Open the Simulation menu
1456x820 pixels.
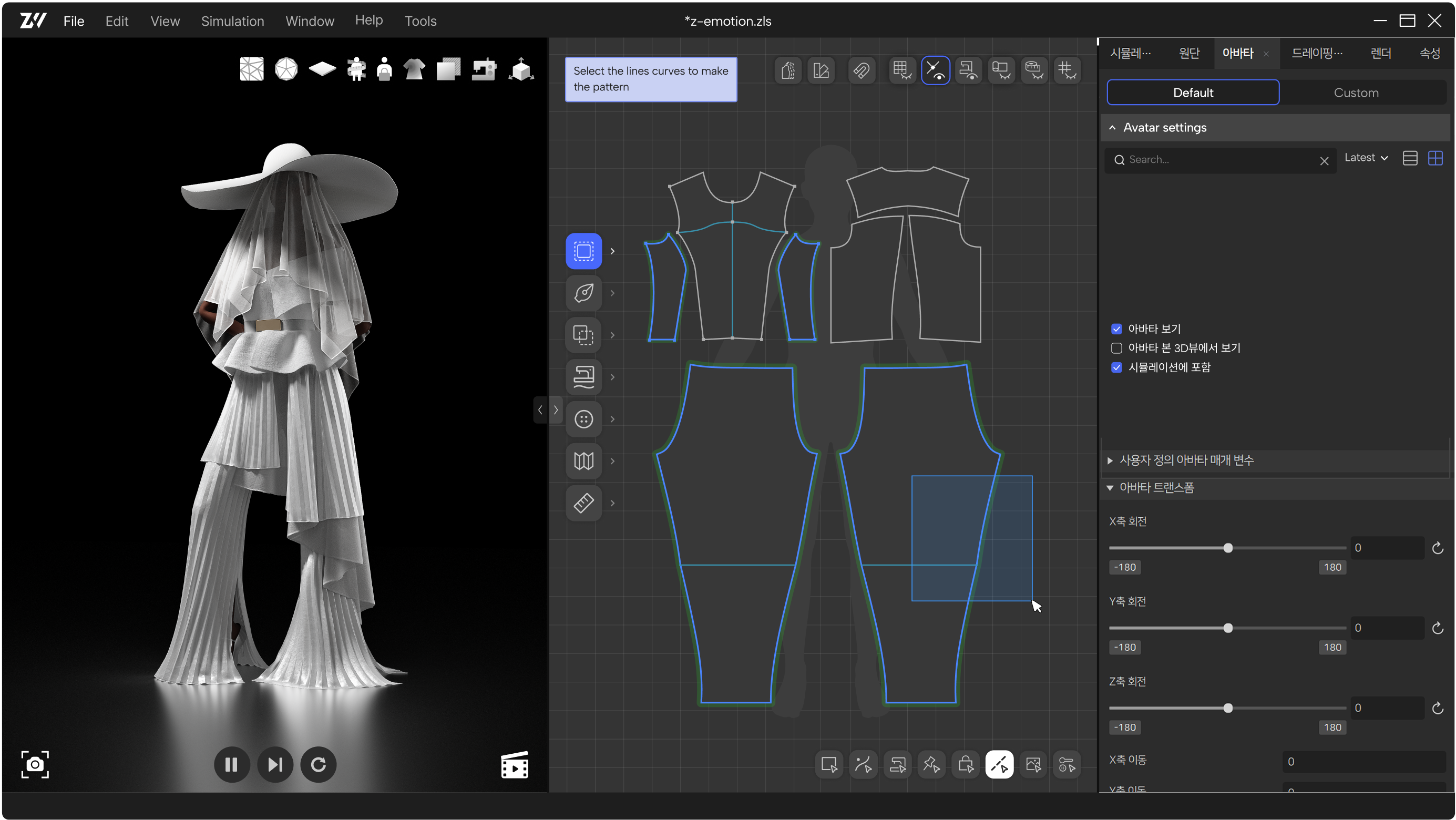click(x=232, y=21)
